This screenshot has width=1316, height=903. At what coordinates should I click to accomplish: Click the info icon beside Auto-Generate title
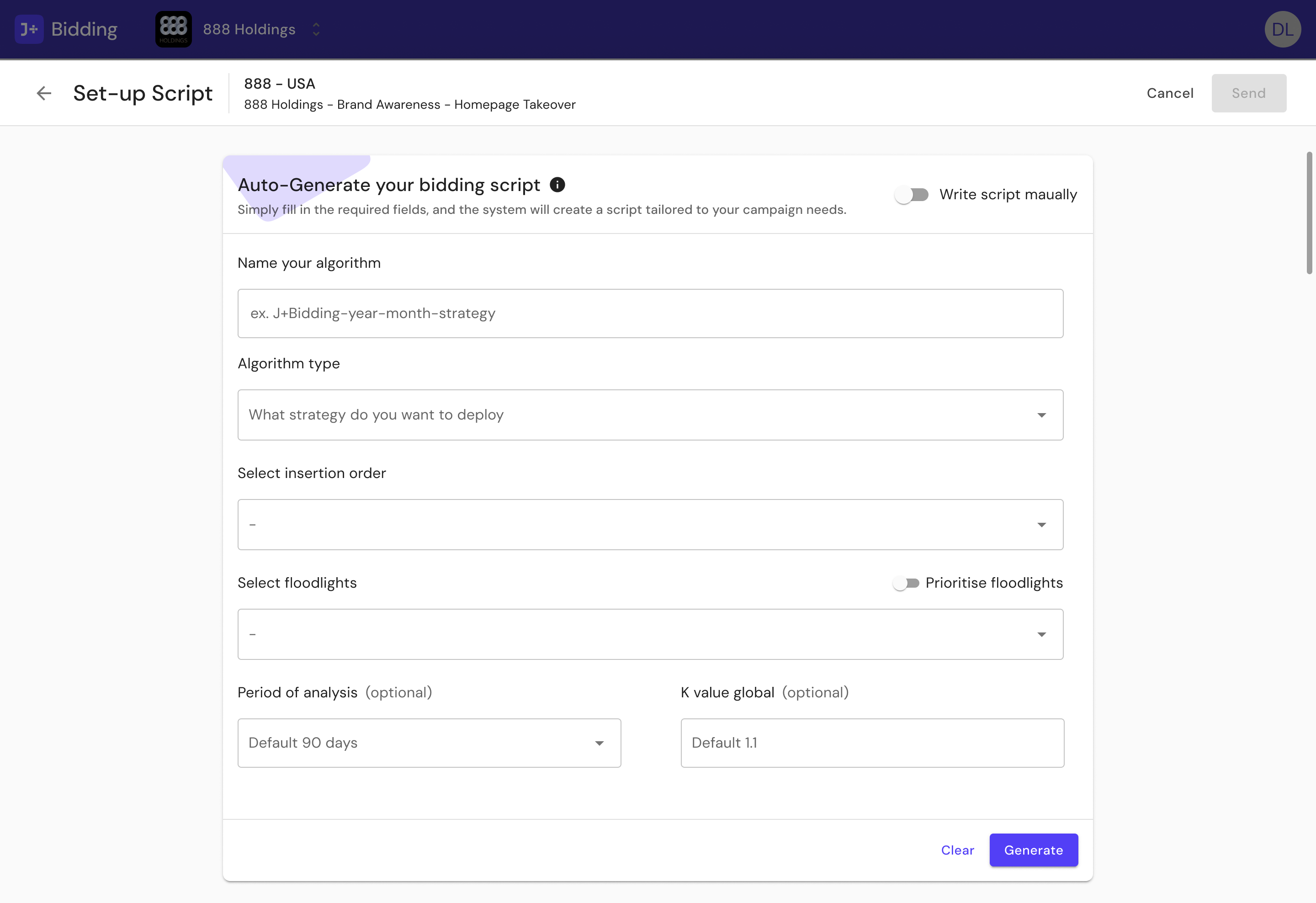pos(557,185)
